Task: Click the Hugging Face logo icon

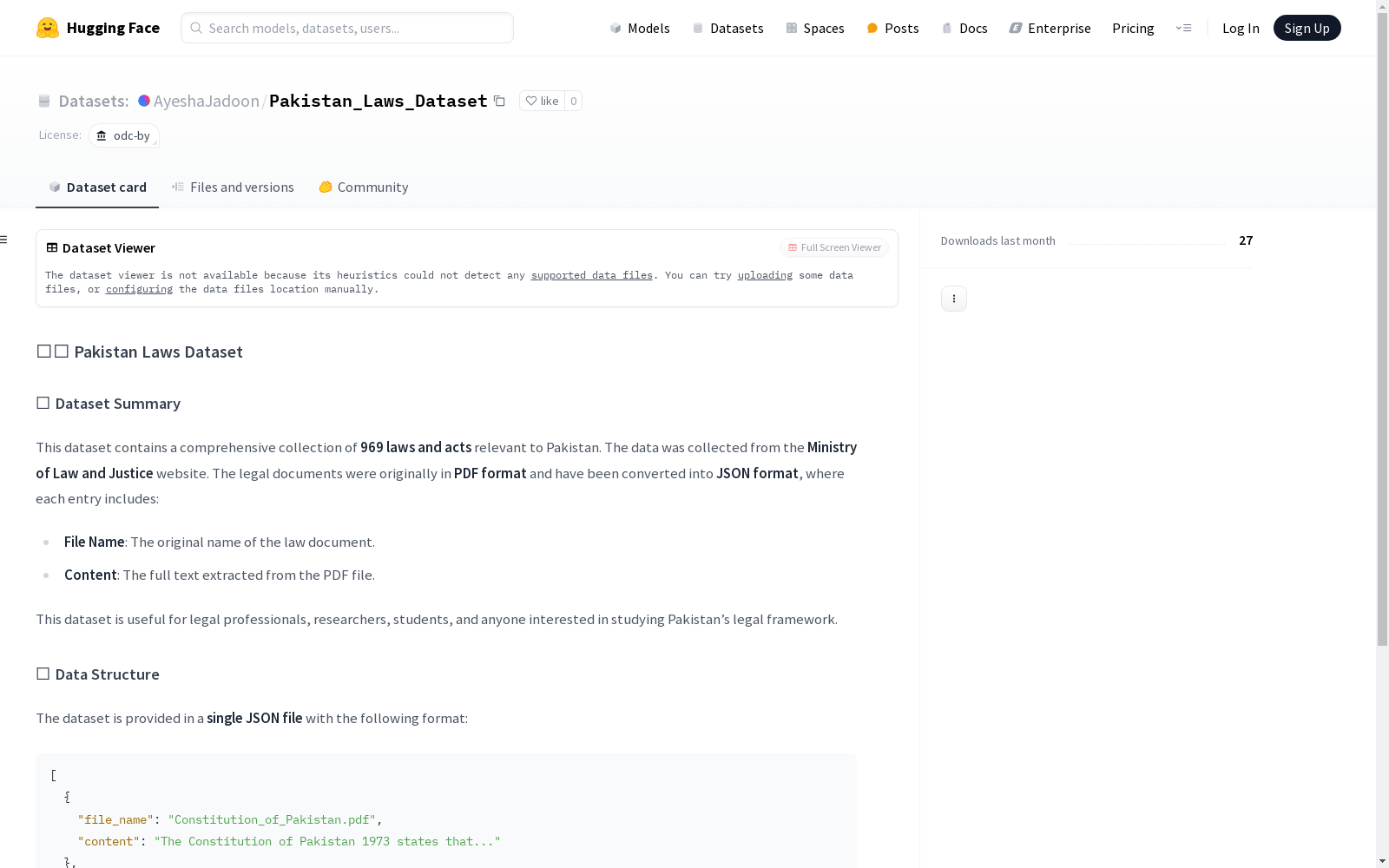Action: click(48, 28)
